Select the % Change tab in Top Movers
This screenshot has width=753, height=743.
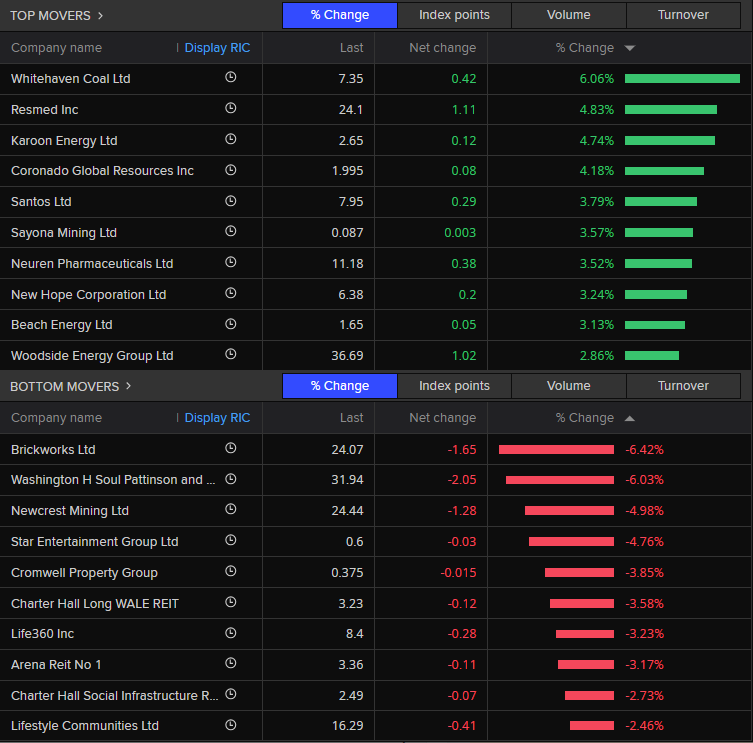340,15
